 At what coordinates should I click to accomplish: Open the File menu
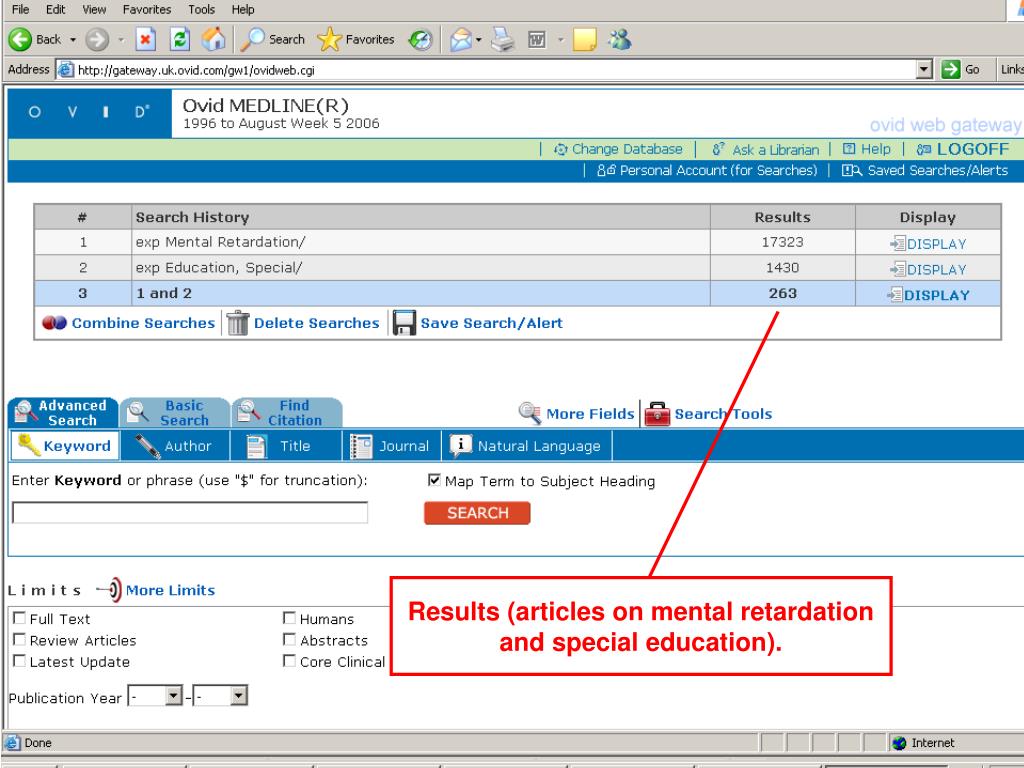20,9
